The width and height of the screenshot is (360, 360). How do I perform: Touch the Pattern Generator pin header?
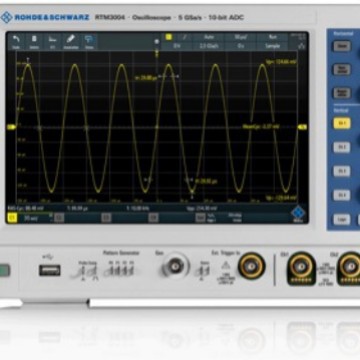(x=121, y=270)
